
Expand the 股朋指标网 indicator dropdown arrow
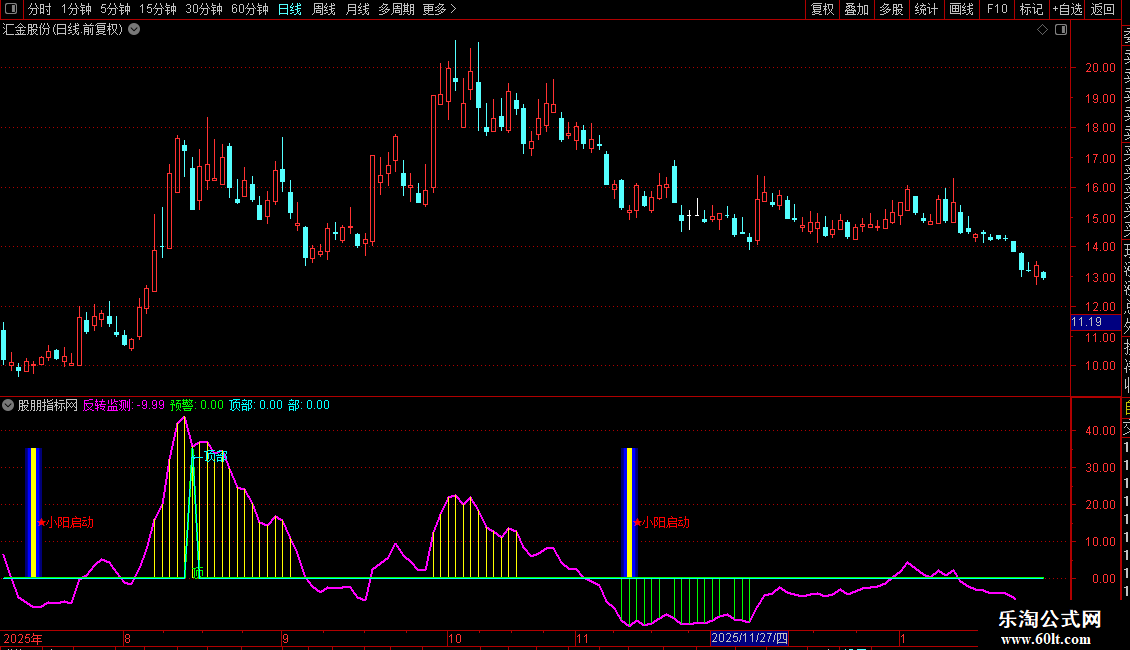click(x=9, y=405)
